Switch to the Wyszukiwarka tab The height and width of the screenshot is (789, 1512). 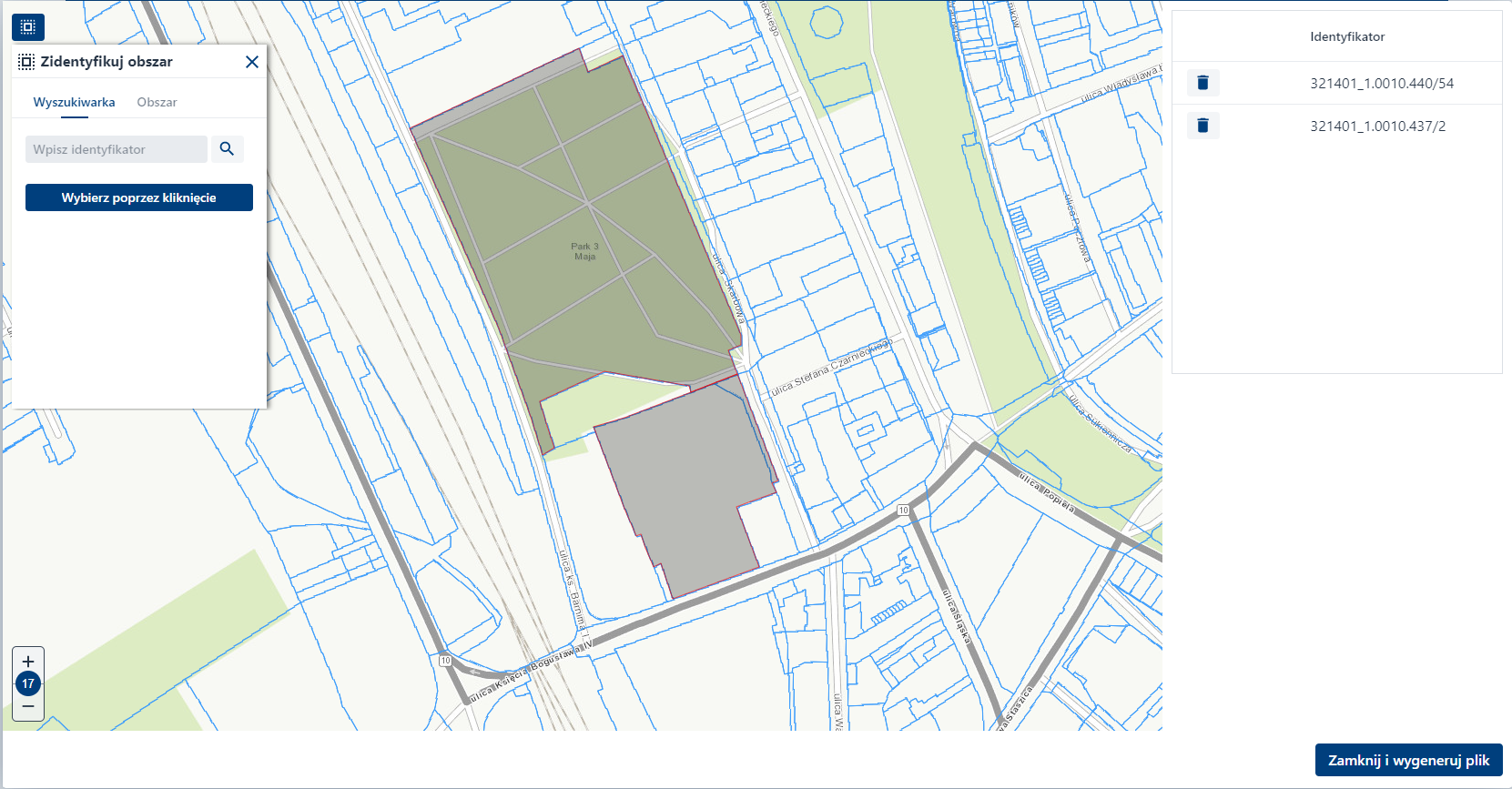[x=74, y=102]
